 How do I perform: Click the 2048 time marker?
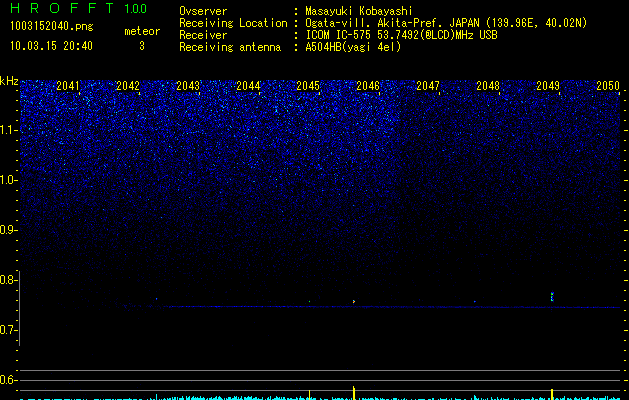coord(488,85)
